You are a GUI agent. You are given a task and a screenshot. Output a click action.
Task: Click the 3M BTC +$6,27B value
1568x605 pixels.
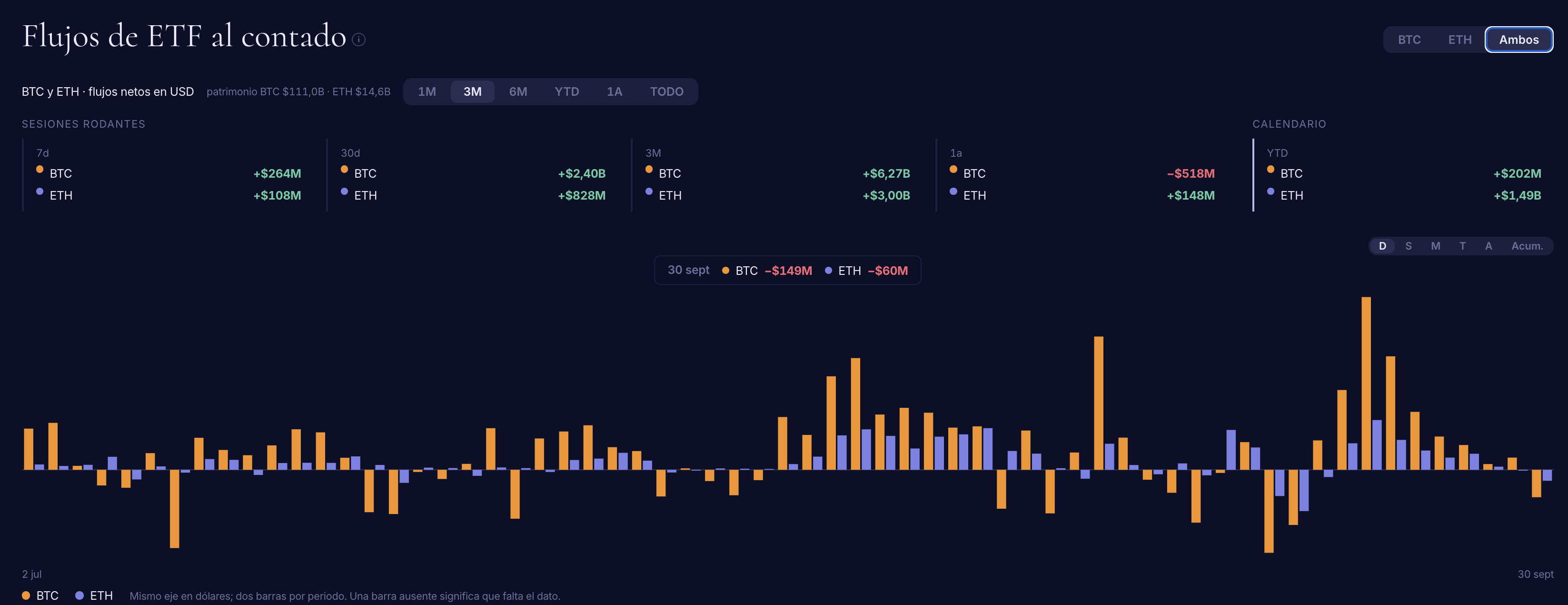coord(886,174)
